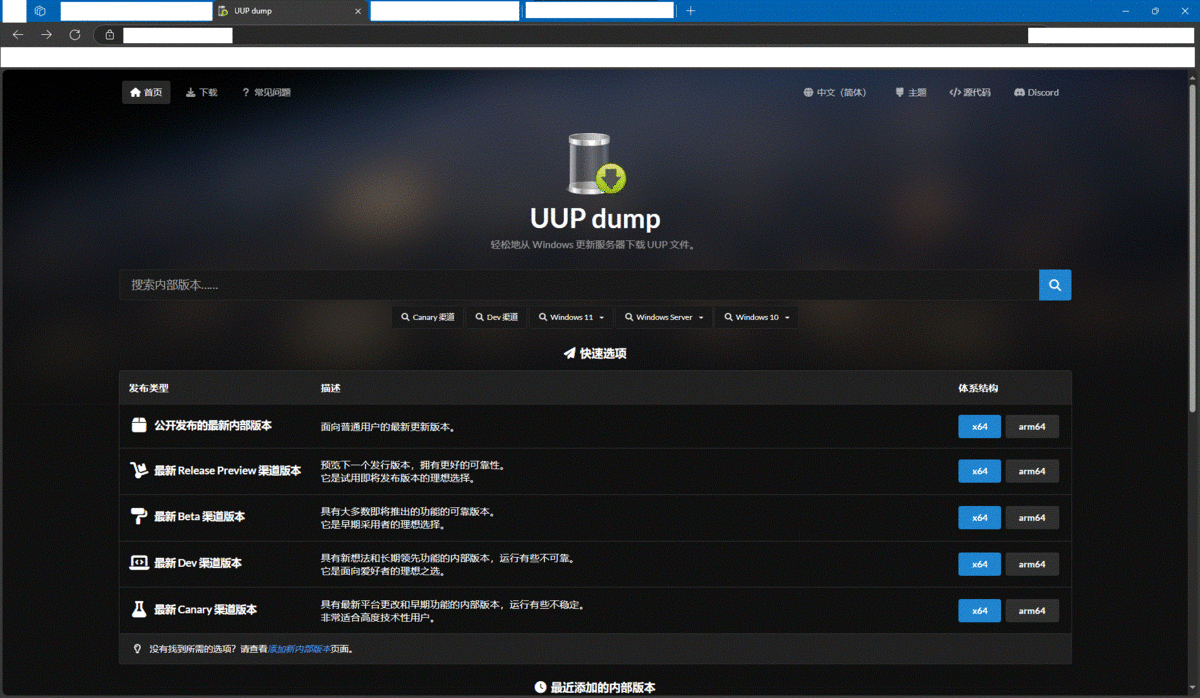Open the 添加新内部版本 link
This screenshot has width=1200, height=698.
[x=299, y=649]
